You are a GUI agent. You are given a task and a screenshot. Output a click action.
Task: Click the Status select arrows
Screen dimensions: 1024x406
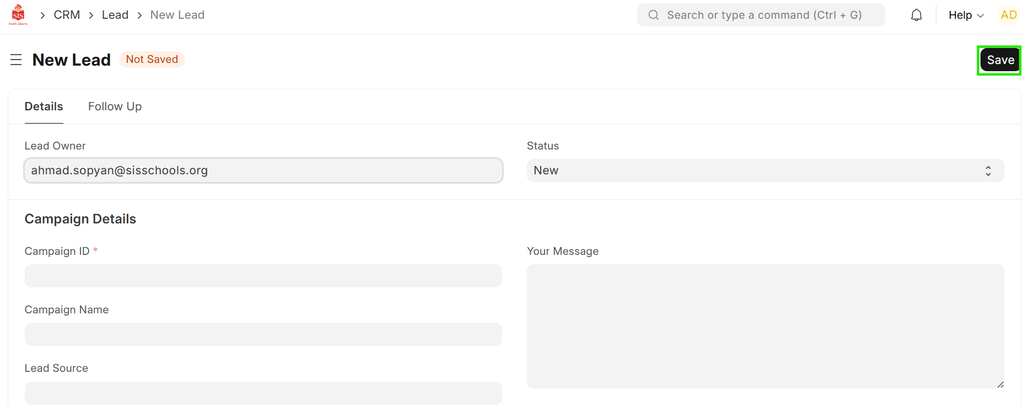[x=988, y=171]
